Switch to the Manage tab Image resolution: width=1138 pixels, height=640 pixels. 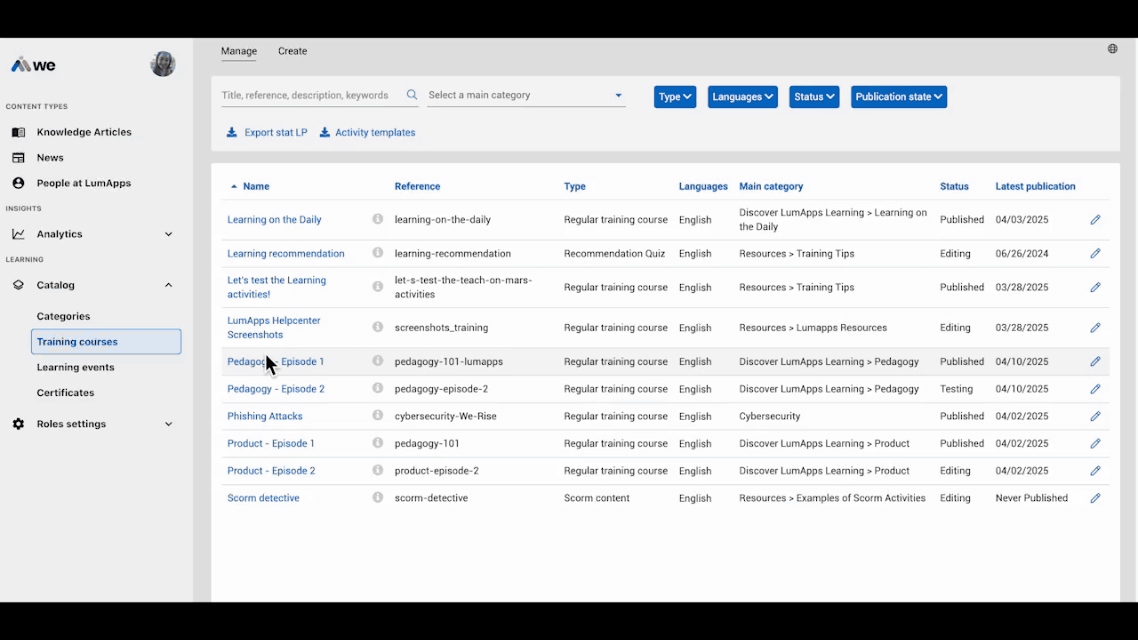tap(239, 51)
